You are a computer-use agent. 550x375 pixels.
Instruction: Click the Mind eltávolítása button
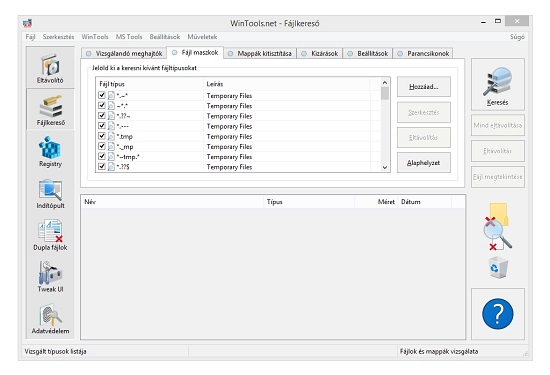498,125
